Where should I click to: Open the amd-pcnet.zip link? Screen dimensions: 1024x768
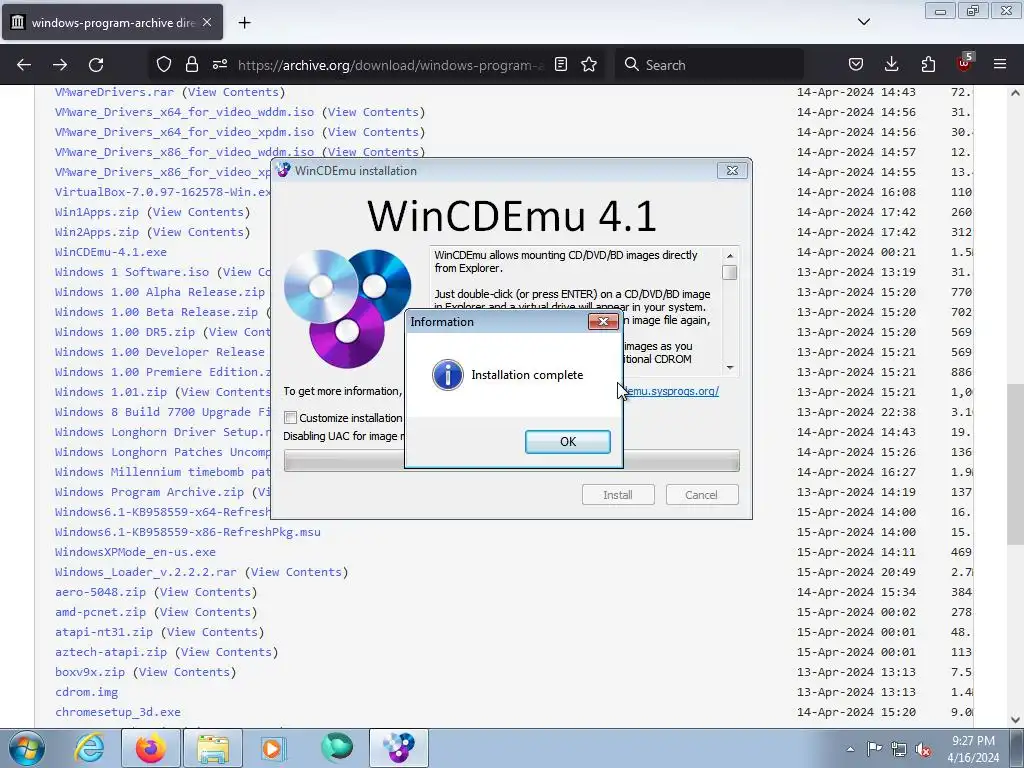click(x=101, y=612)
